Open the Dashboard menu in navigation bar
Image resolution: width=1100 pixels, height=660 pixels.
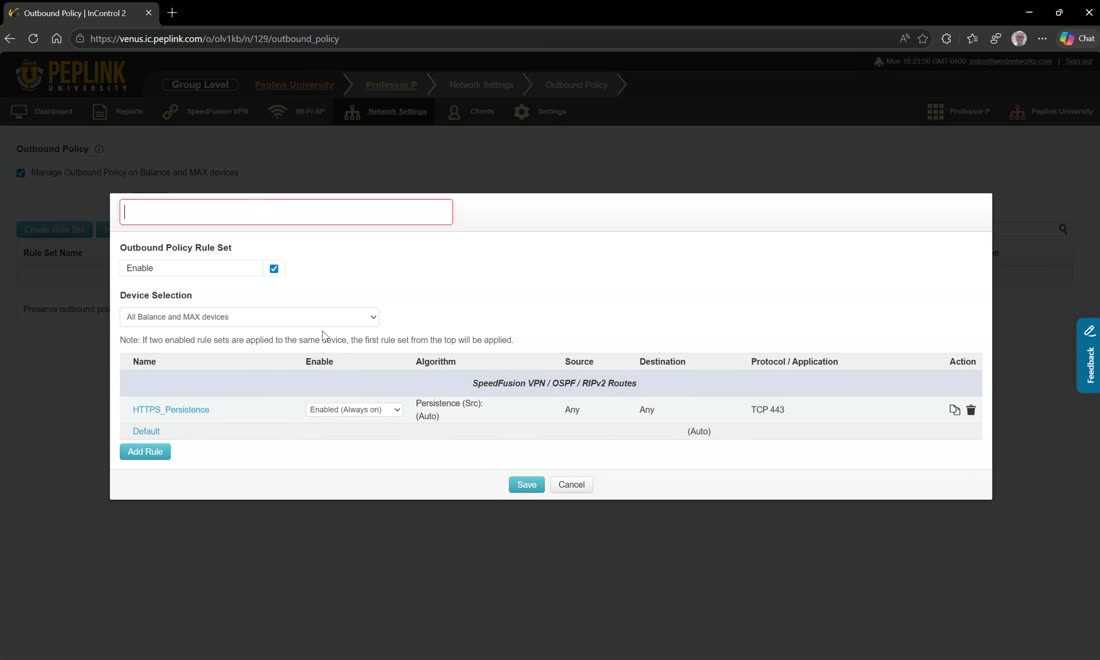[42, 112]
